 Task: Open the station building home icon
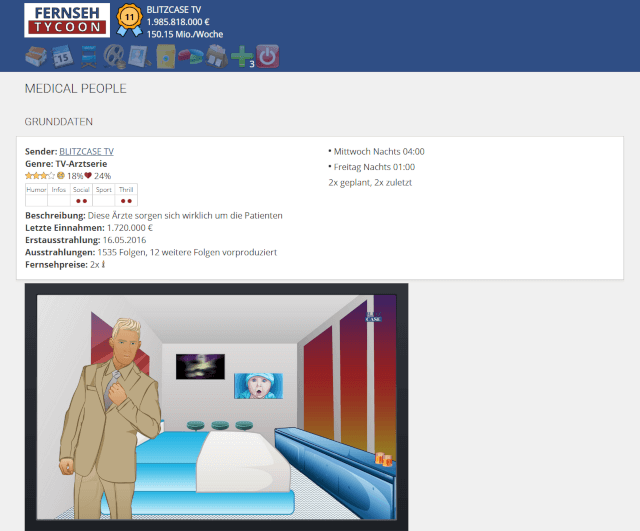(x=36, y=56)
